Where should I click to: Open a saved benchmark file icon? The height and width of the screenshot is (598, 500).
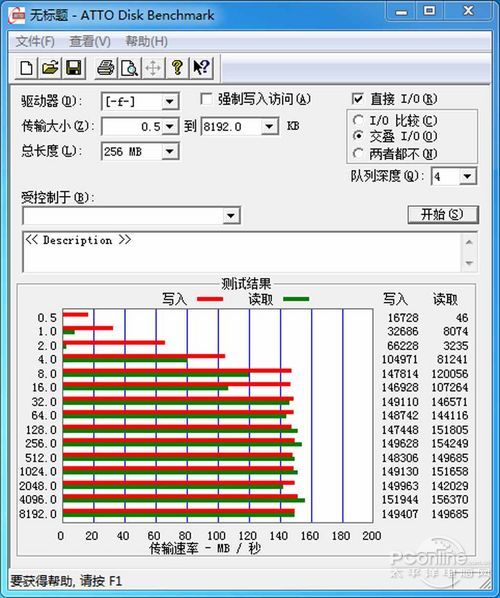pos(50,68)
